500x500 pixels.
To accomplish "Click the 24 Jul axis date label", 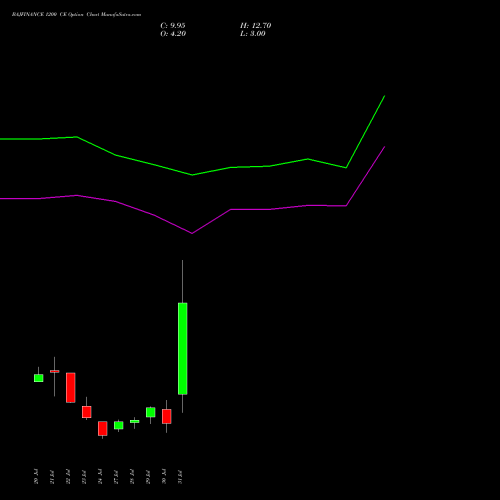I will coord(100,477).
